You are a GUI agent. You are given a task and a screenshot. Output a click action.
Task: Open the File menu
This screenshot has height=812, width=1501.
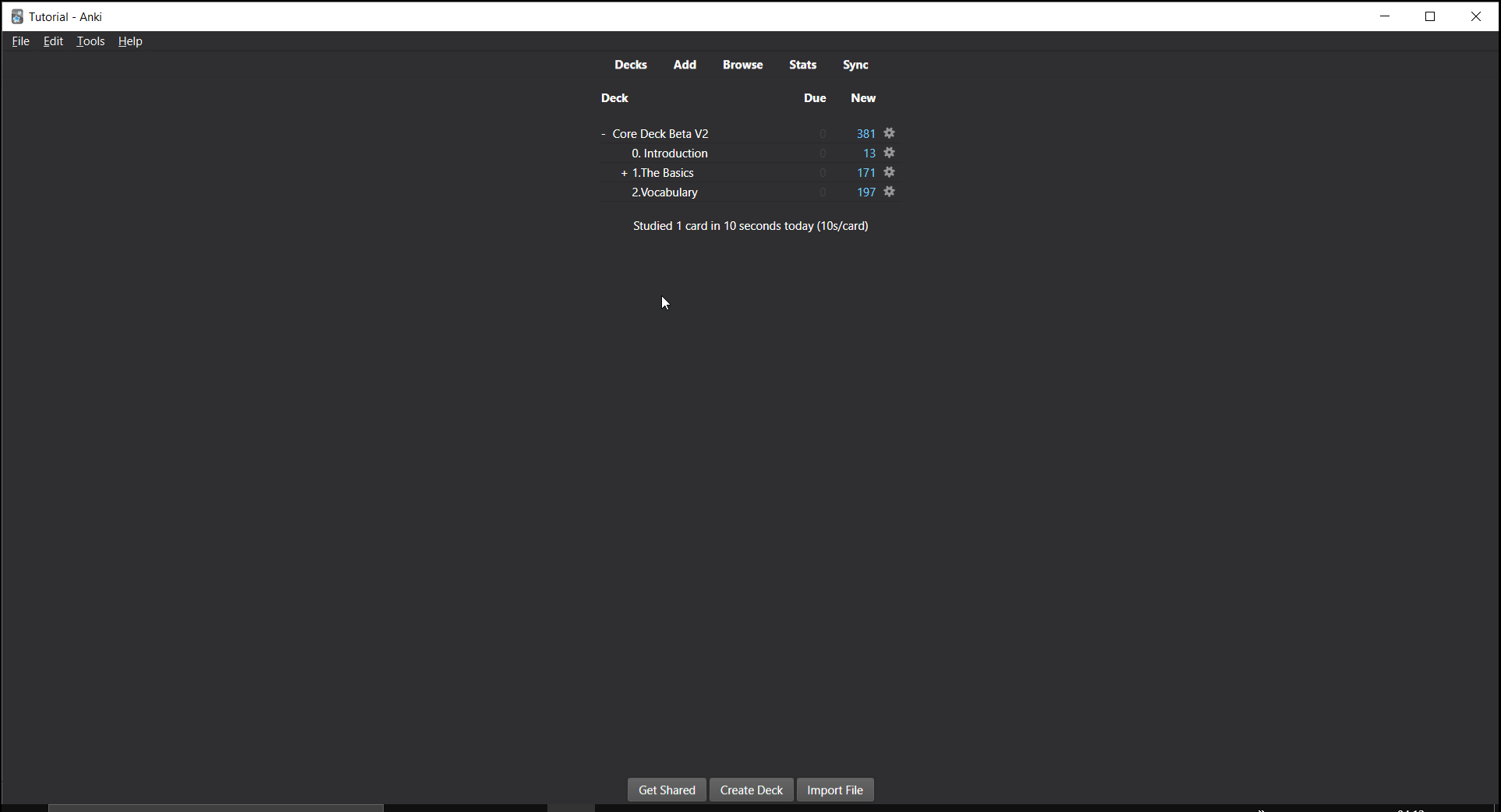click(21, 41)
